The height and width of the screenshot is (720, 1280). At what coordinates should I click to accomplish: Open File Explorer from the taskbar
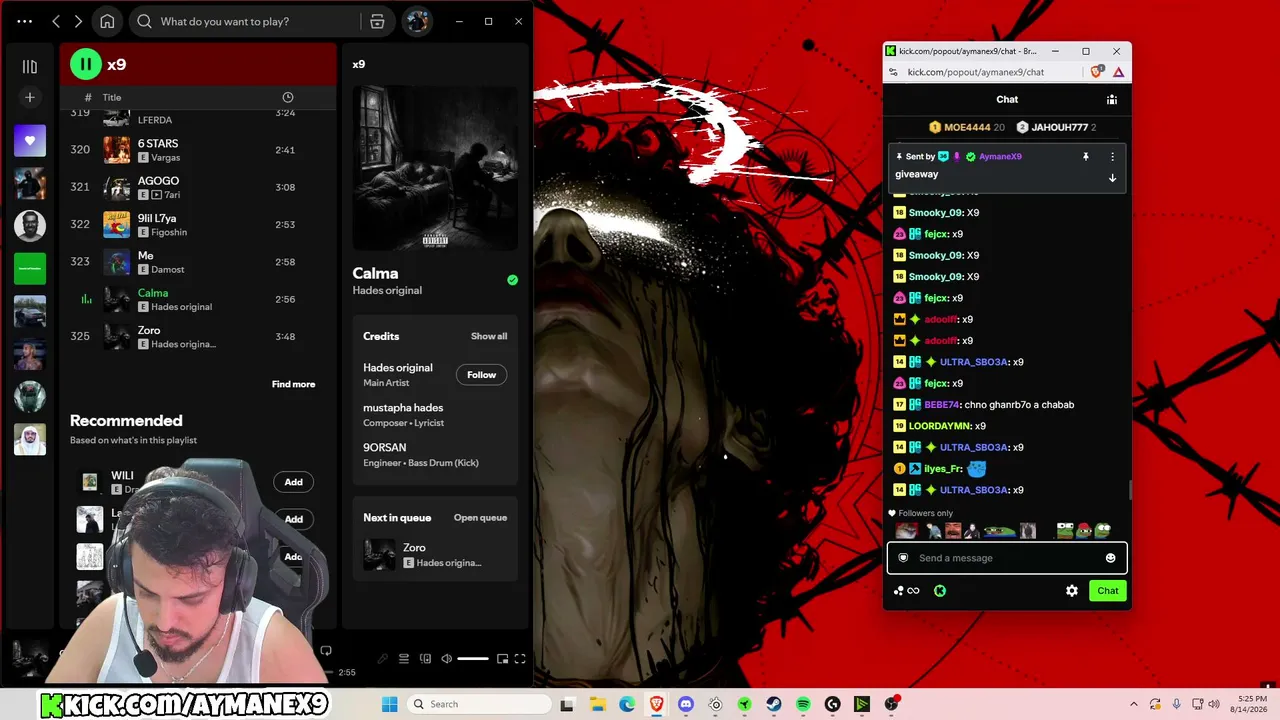pos(598,704)
